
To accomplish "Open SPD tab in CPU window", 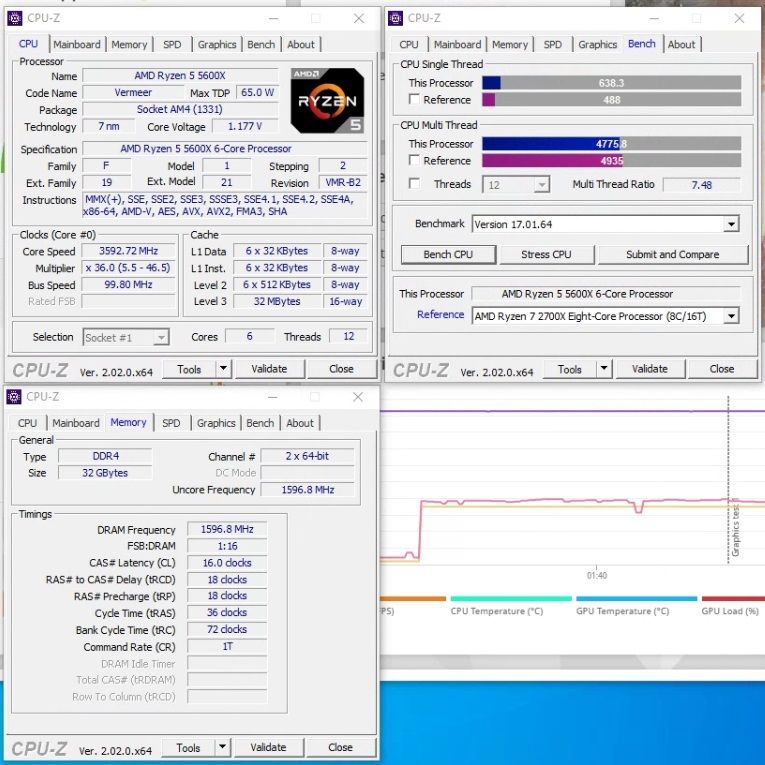I will pyautogui.click(x=172, y=44).
